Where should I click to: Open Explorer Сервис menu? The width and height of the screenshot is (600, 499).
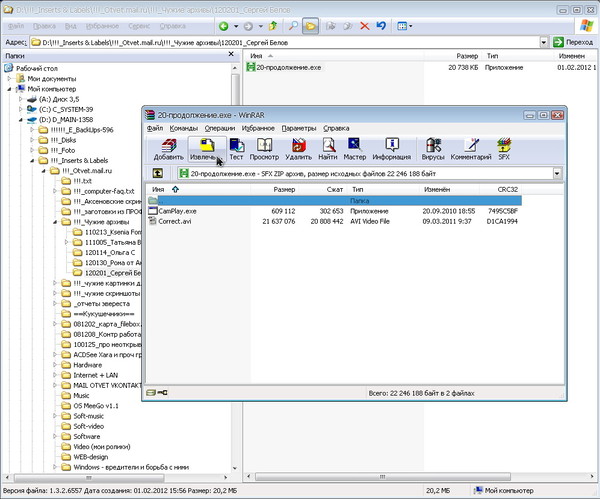point(139,26)
